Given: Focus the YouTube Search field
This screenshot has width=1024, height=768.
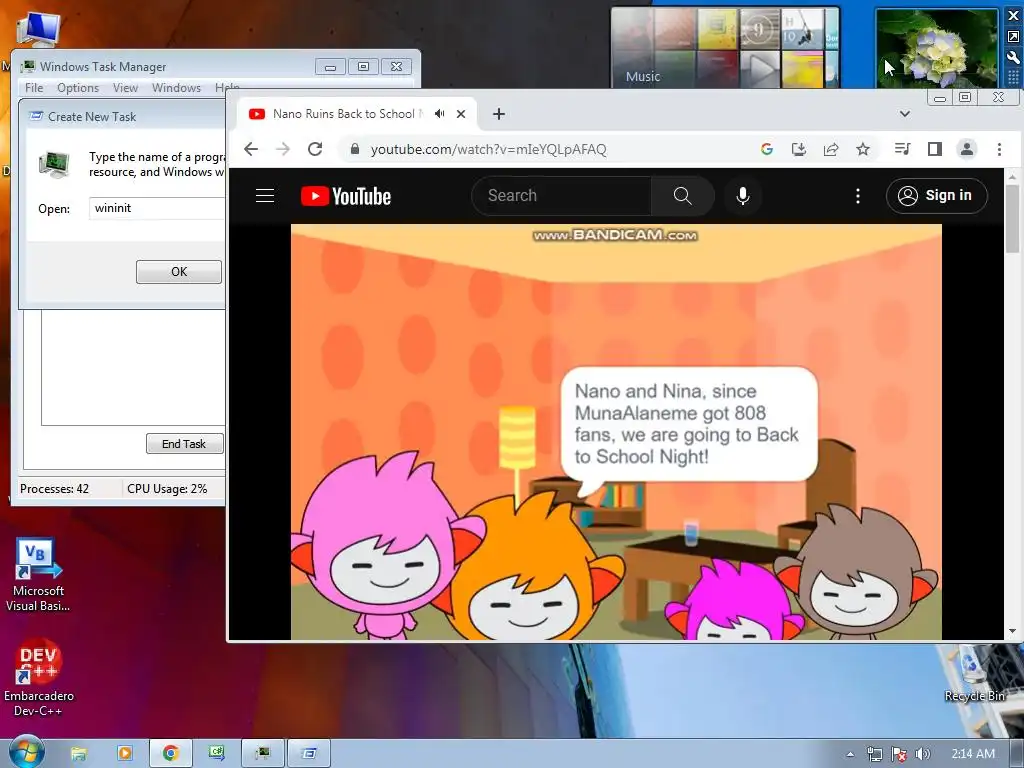Looking at the screenshot, I should 562,196.
